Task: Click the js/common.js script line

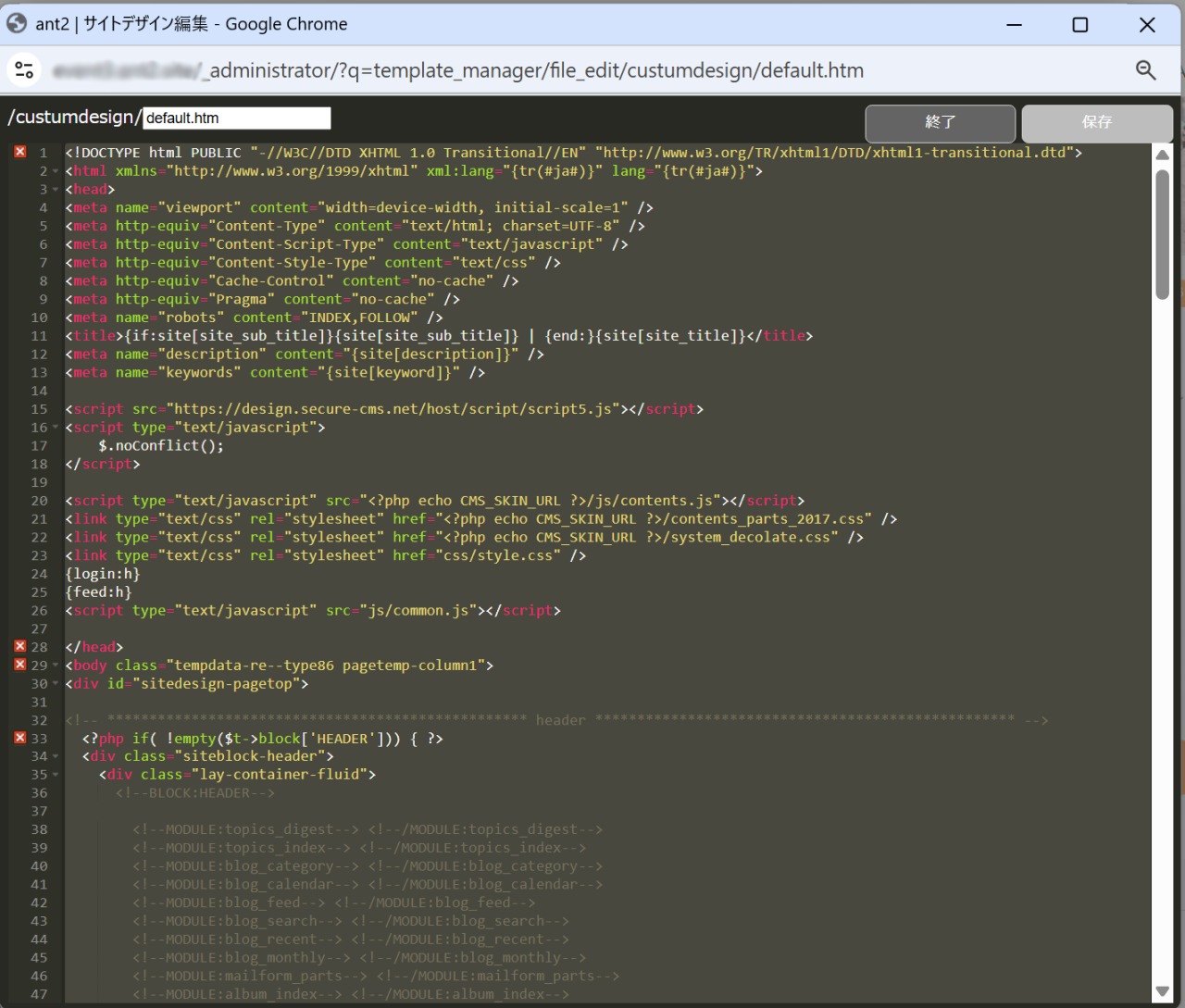Action: tap(313, 611)
